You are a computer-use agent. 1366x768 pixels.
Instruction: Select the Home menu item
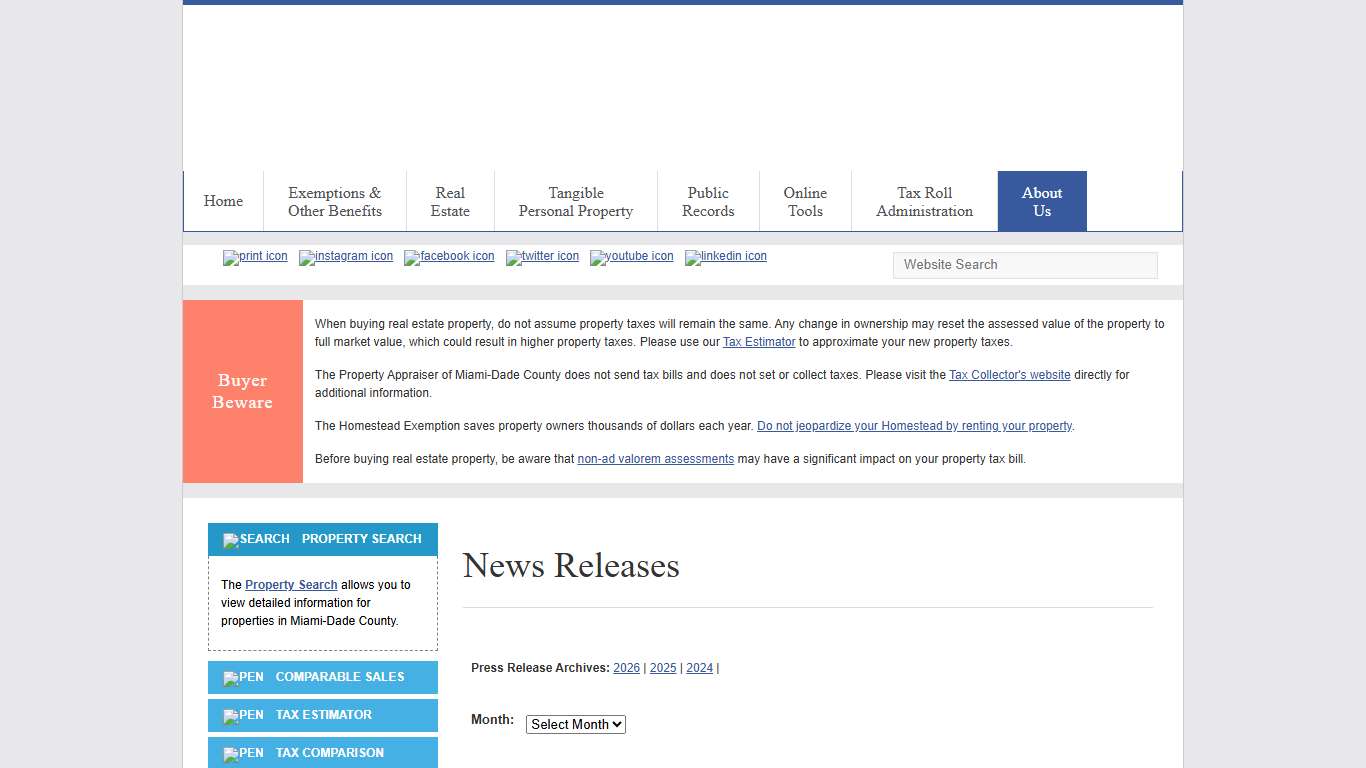tap(223, 201)
